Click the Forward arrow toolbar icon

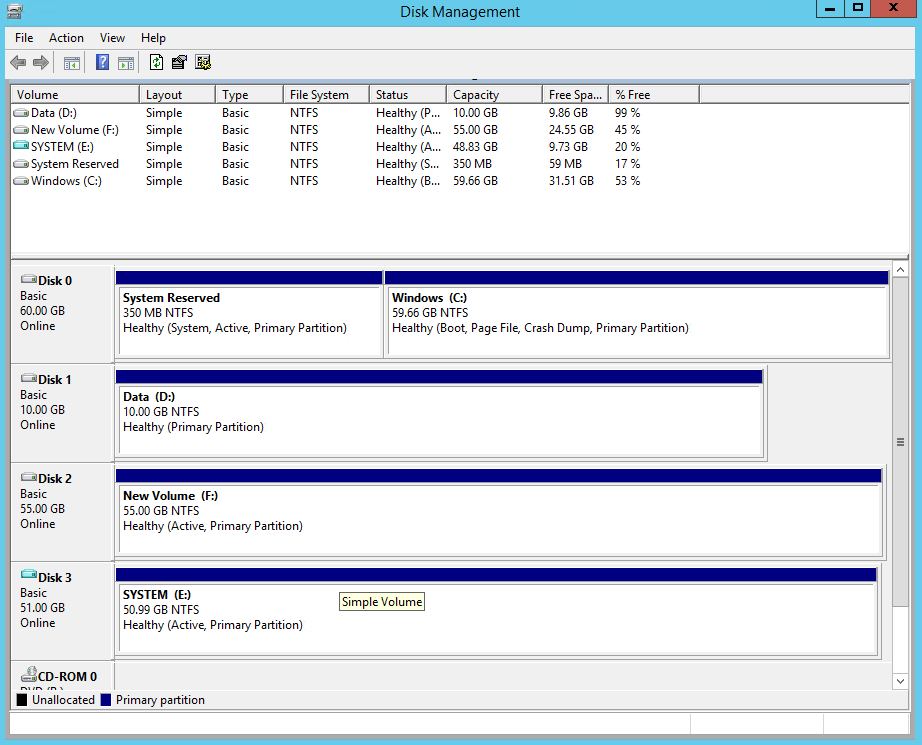coord(41,63)
